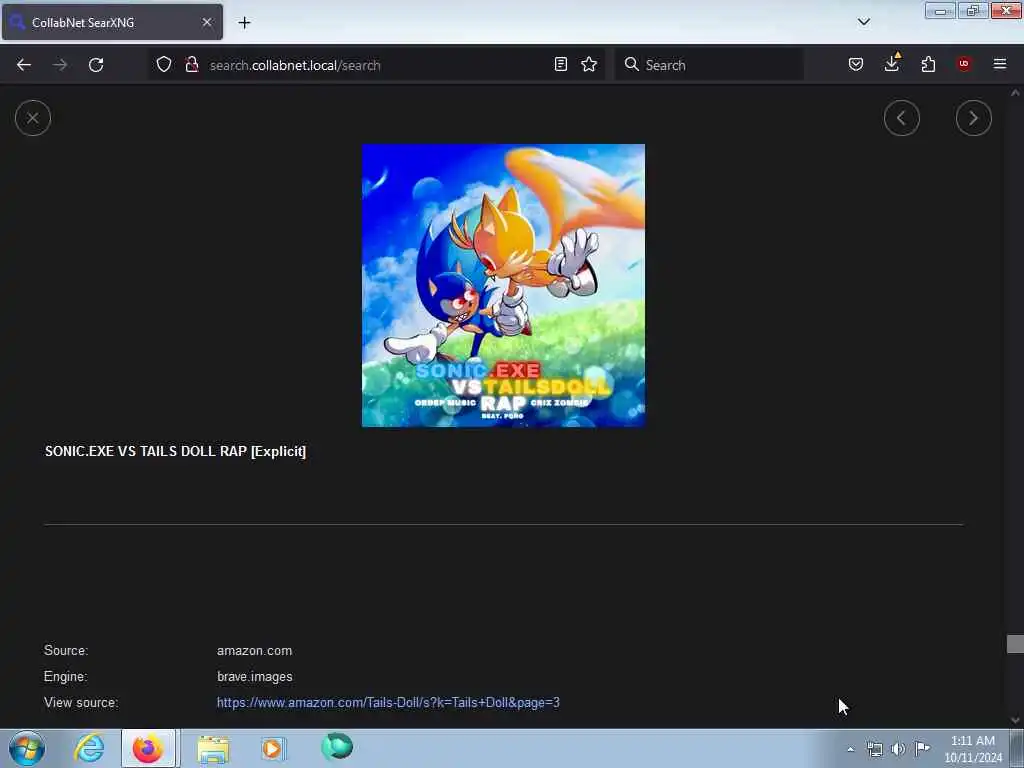Go to the previous image result
The image size is (1024, 768).
pyautogui.click(x=901, y=118)
